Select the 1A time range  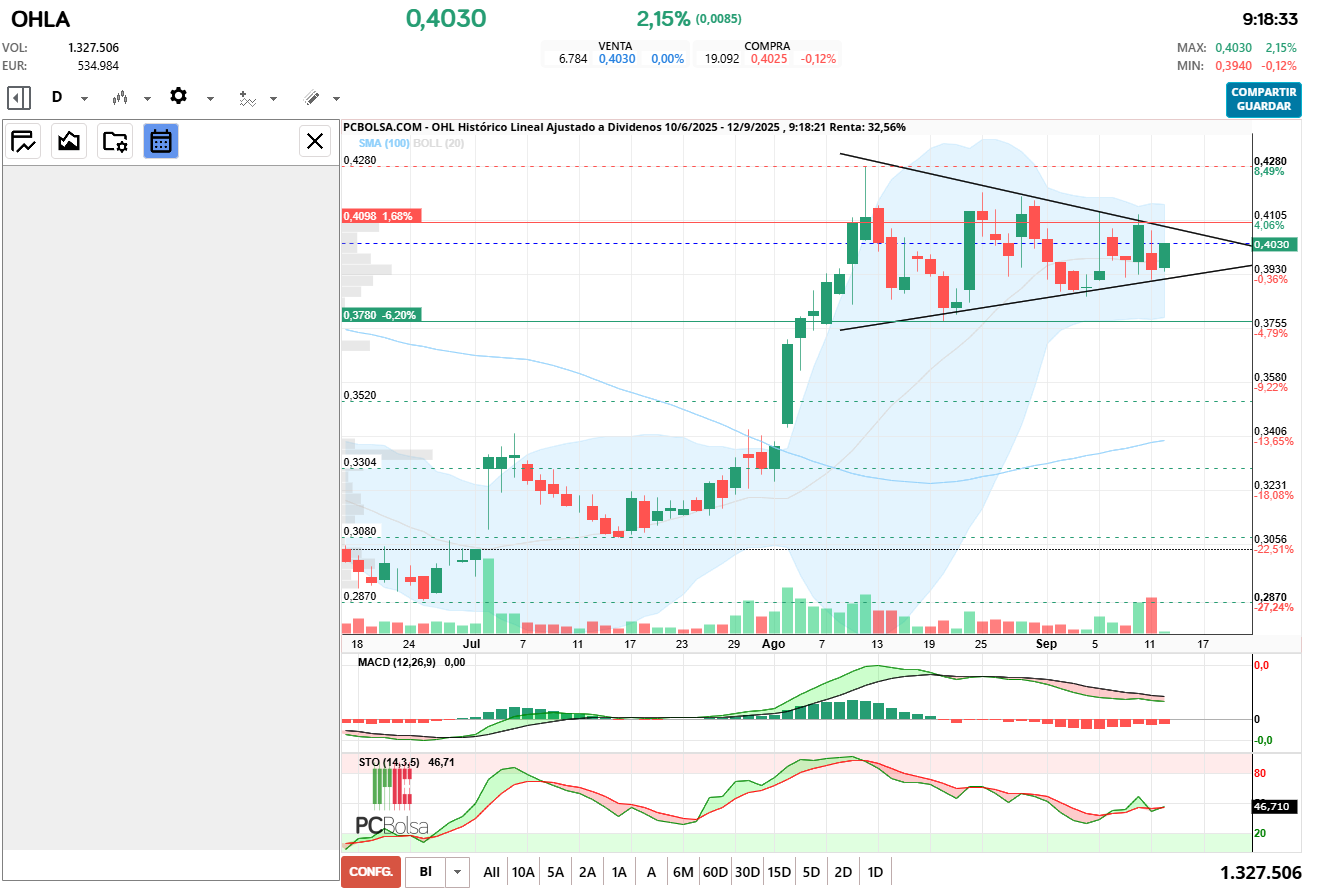(x=619, y=872)
